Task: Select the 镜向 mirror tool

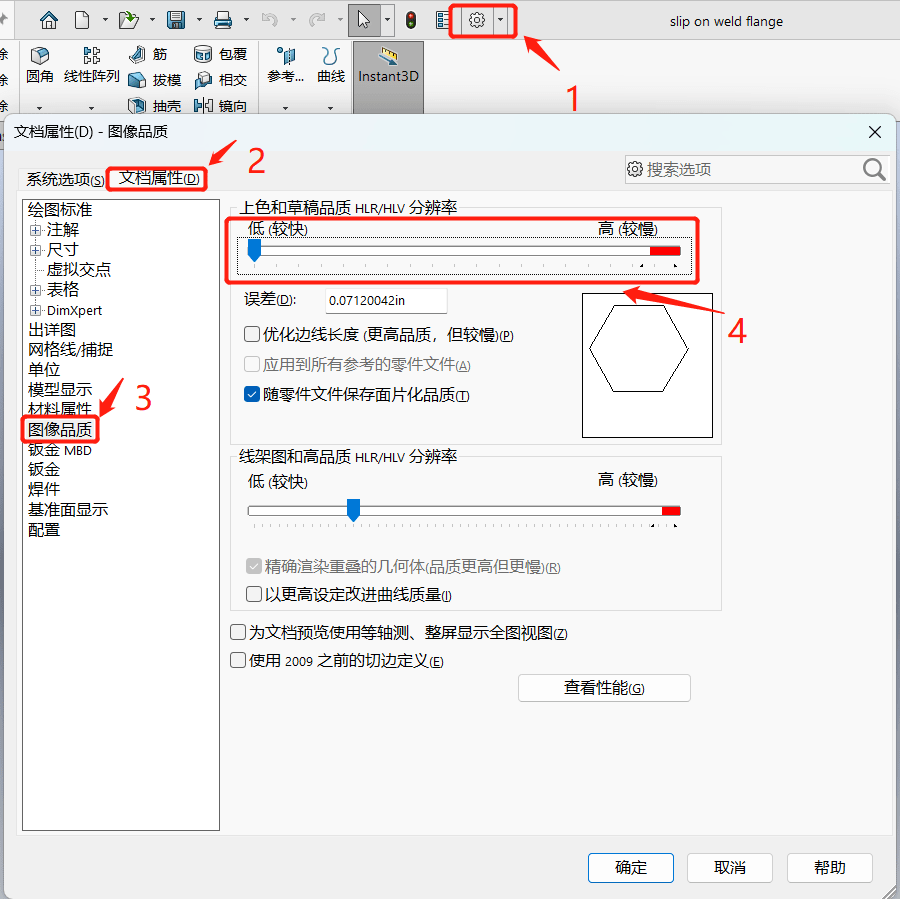Action: coord(220,106)
